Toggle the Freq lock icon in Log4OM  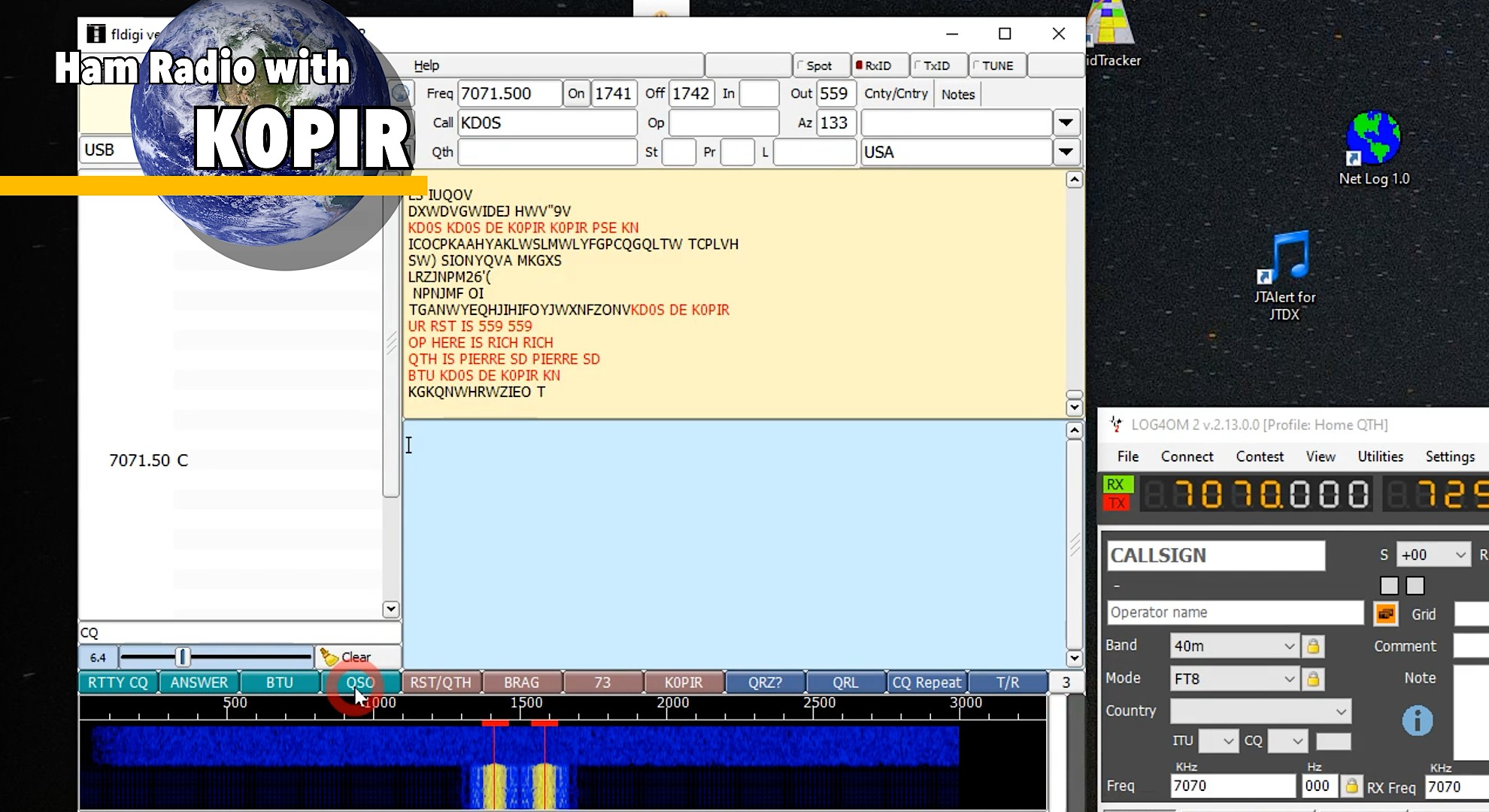click(1351, 786)
